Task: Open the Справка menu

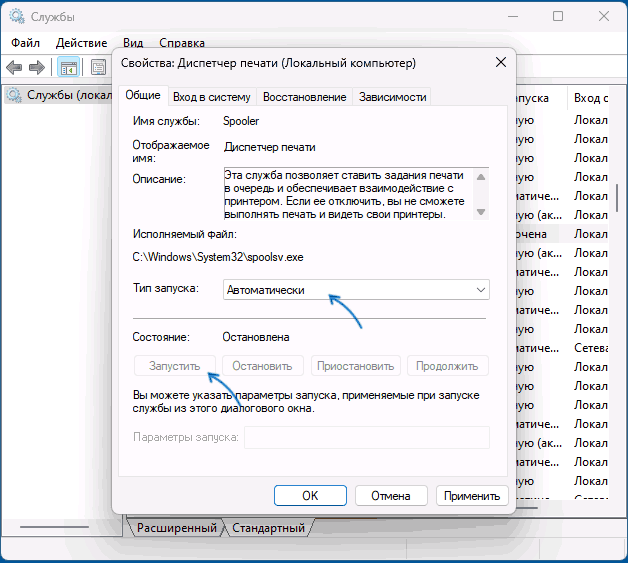Action: point(182,43)
